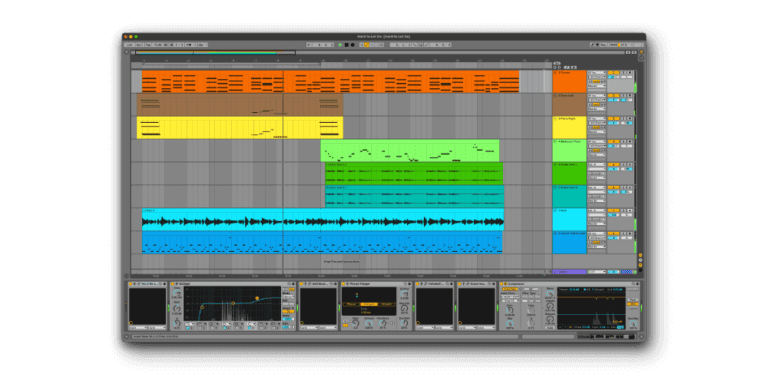Screen dimensions: 768x384
Task: Start recording with the Arrangement Record button
Action: 352,45
